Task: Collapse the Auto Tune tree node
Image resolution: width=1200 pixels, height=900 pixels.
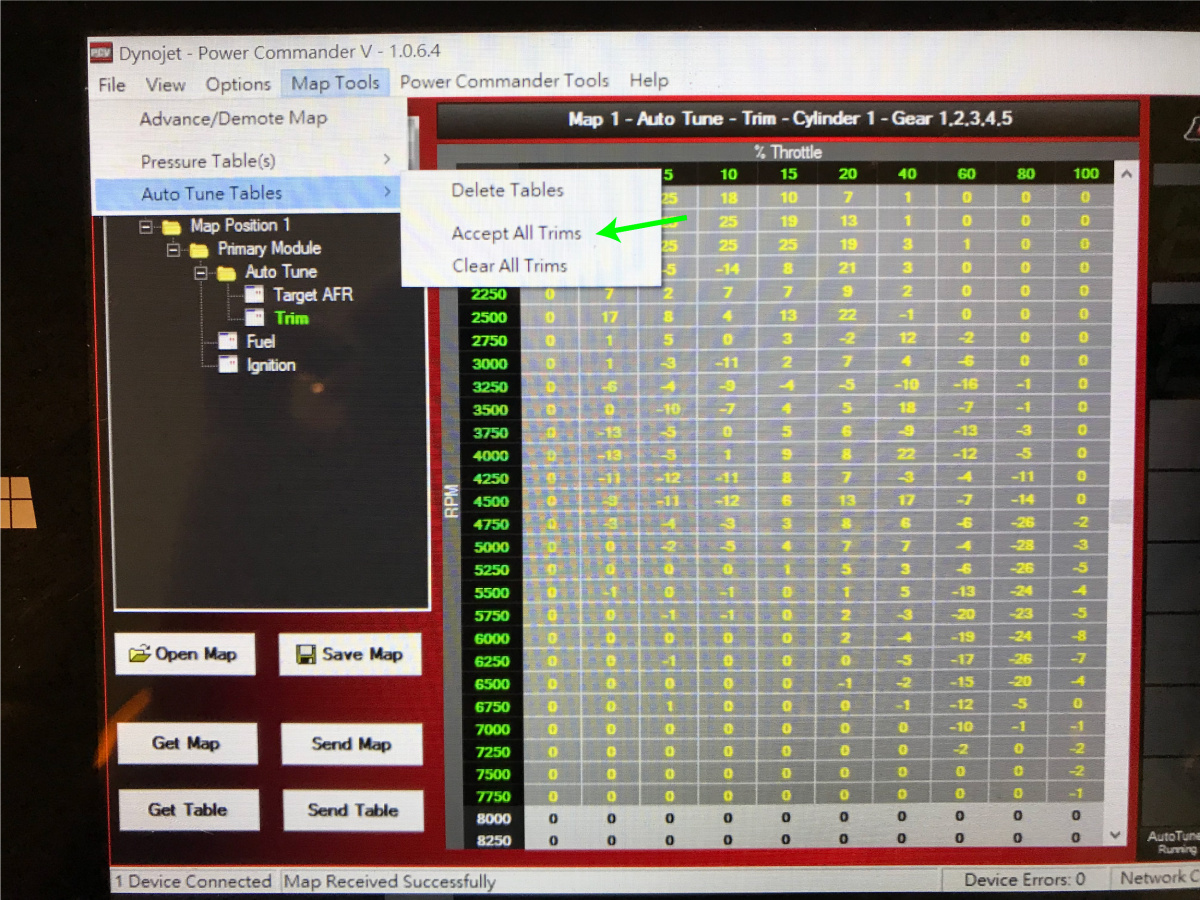Action: tap(202, 272)
